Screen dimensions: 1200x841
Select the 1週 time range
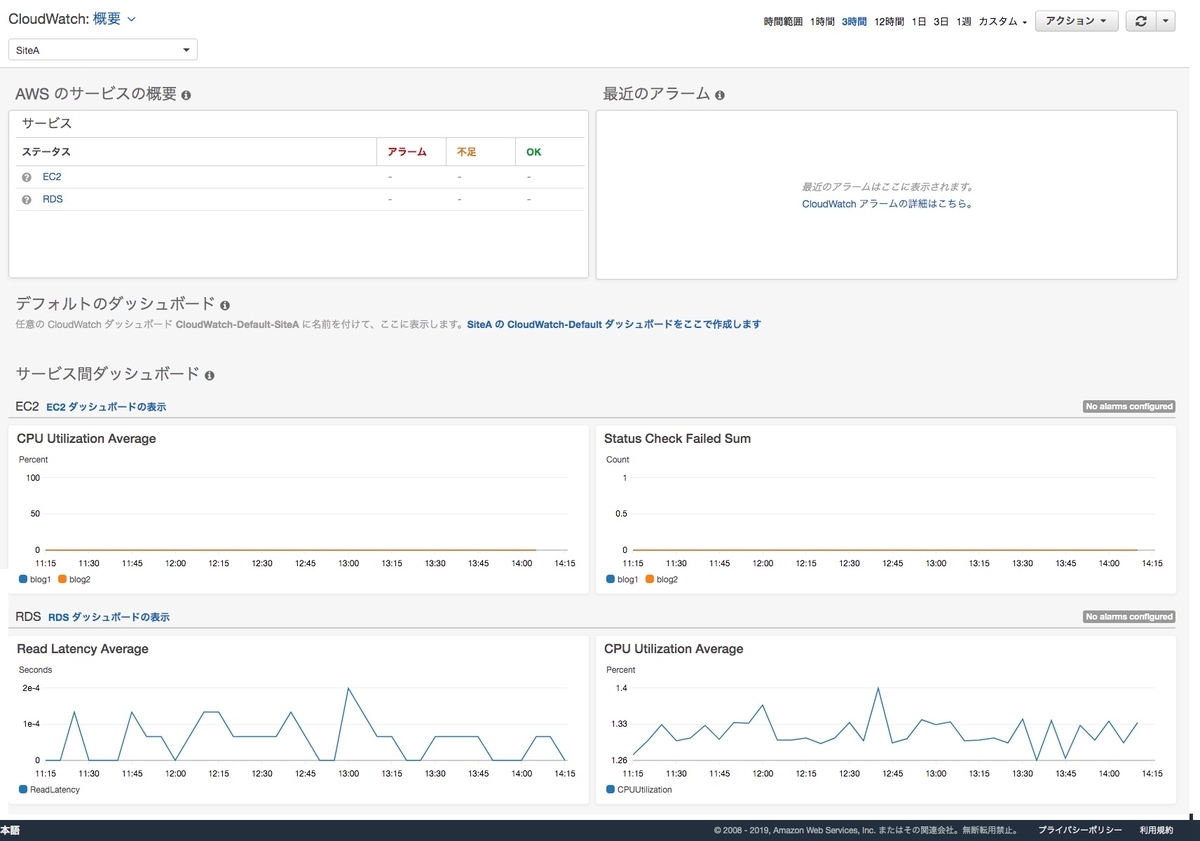click(x=963, y=21)
